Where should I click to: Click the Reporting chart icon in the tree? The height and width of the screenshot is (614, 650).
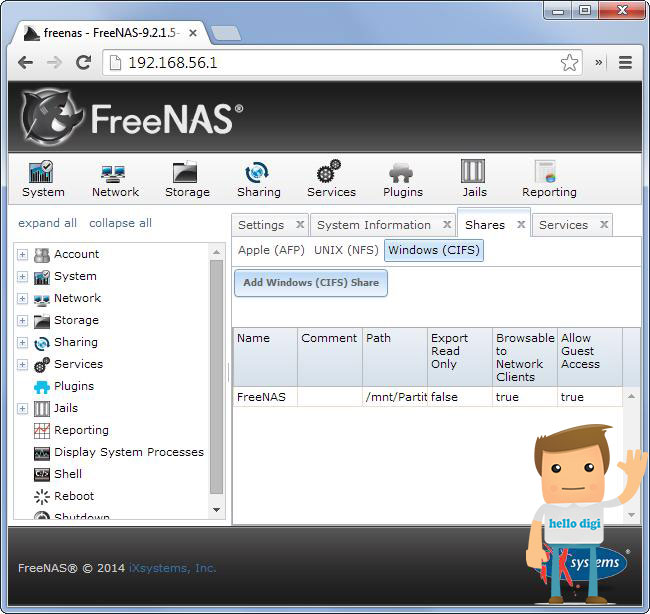point(41,431)
